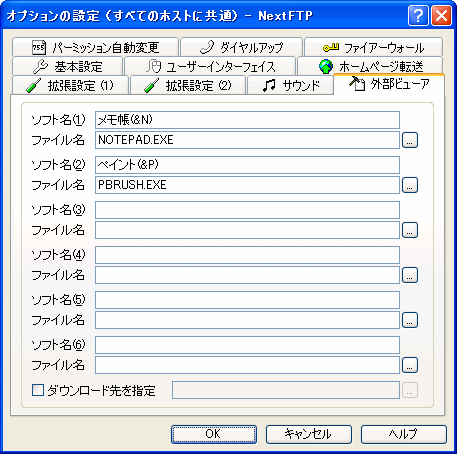Click the music note sound icon
The image size is (457, 454).
pyautogui.click(x=269, y=85)
